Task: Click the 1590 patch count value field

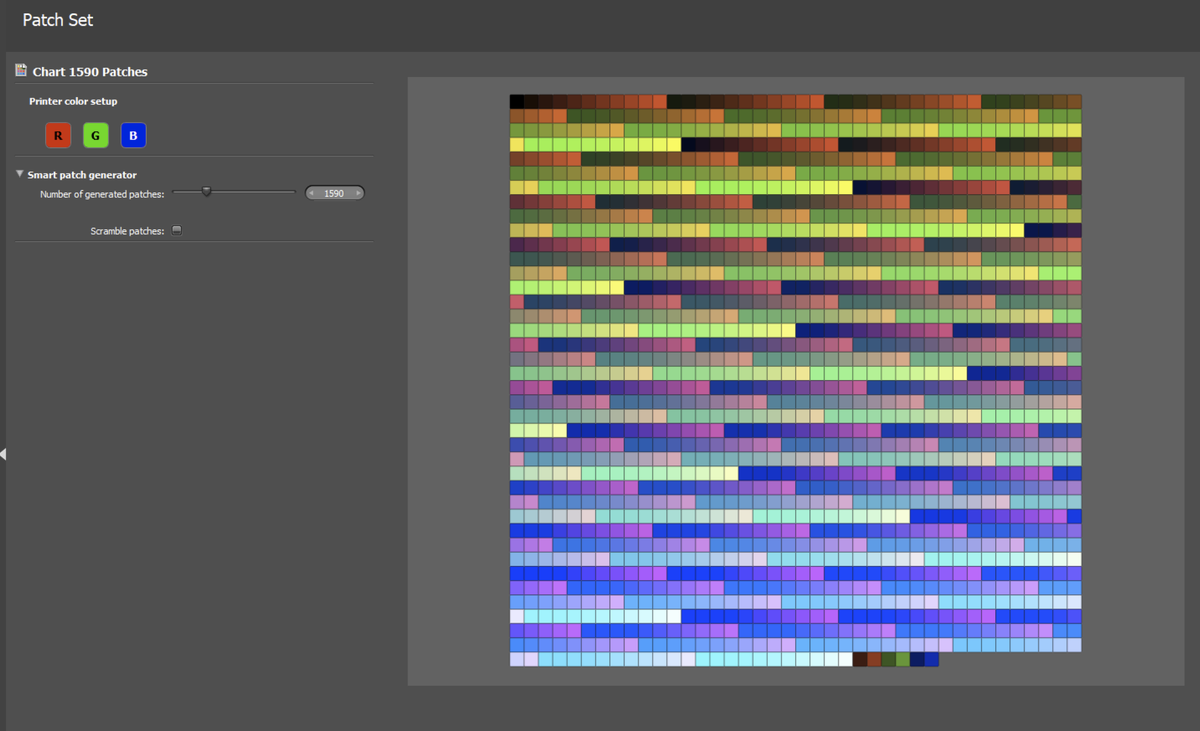Action: click(x=334, y=193)
